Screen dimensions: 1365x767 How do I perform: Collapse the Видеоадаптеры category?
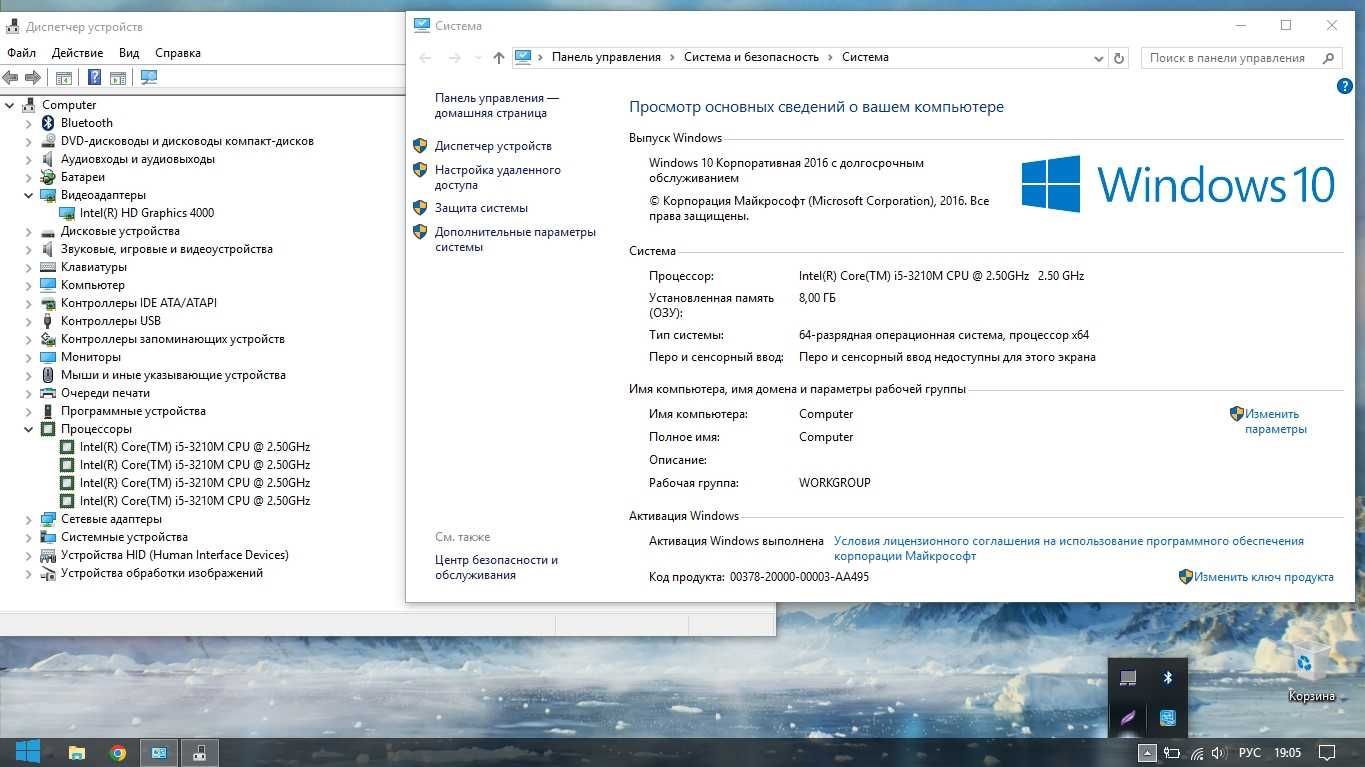tap(28, 195)
